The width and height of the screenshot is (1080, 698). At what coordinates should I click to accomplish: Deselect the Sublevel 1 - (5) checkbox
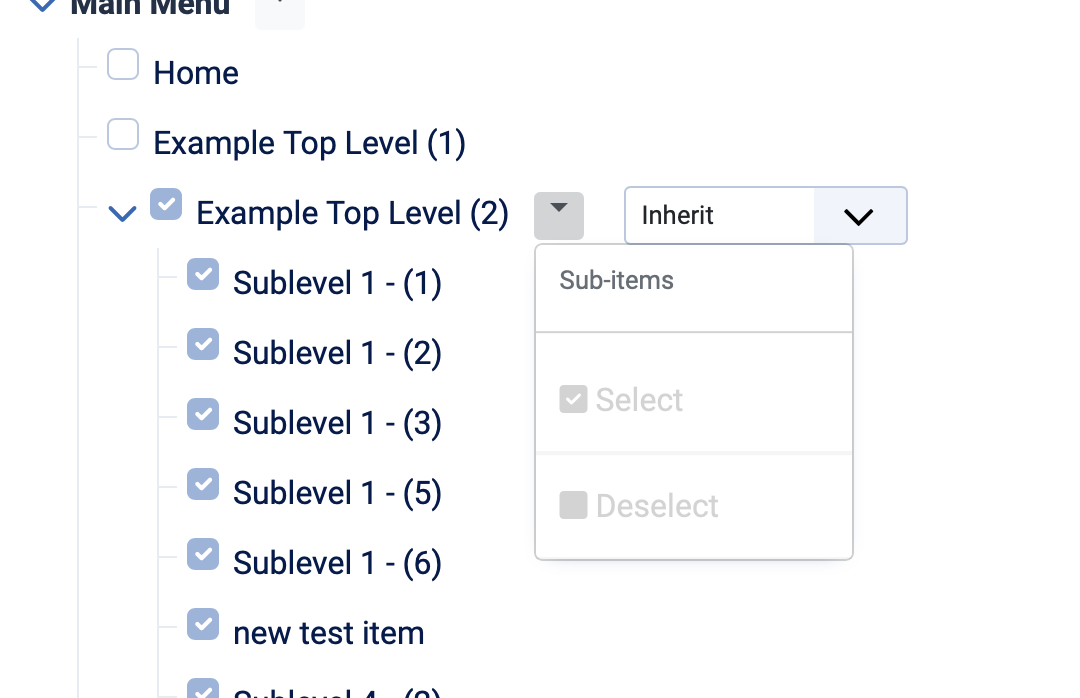(x=203, y=484)
